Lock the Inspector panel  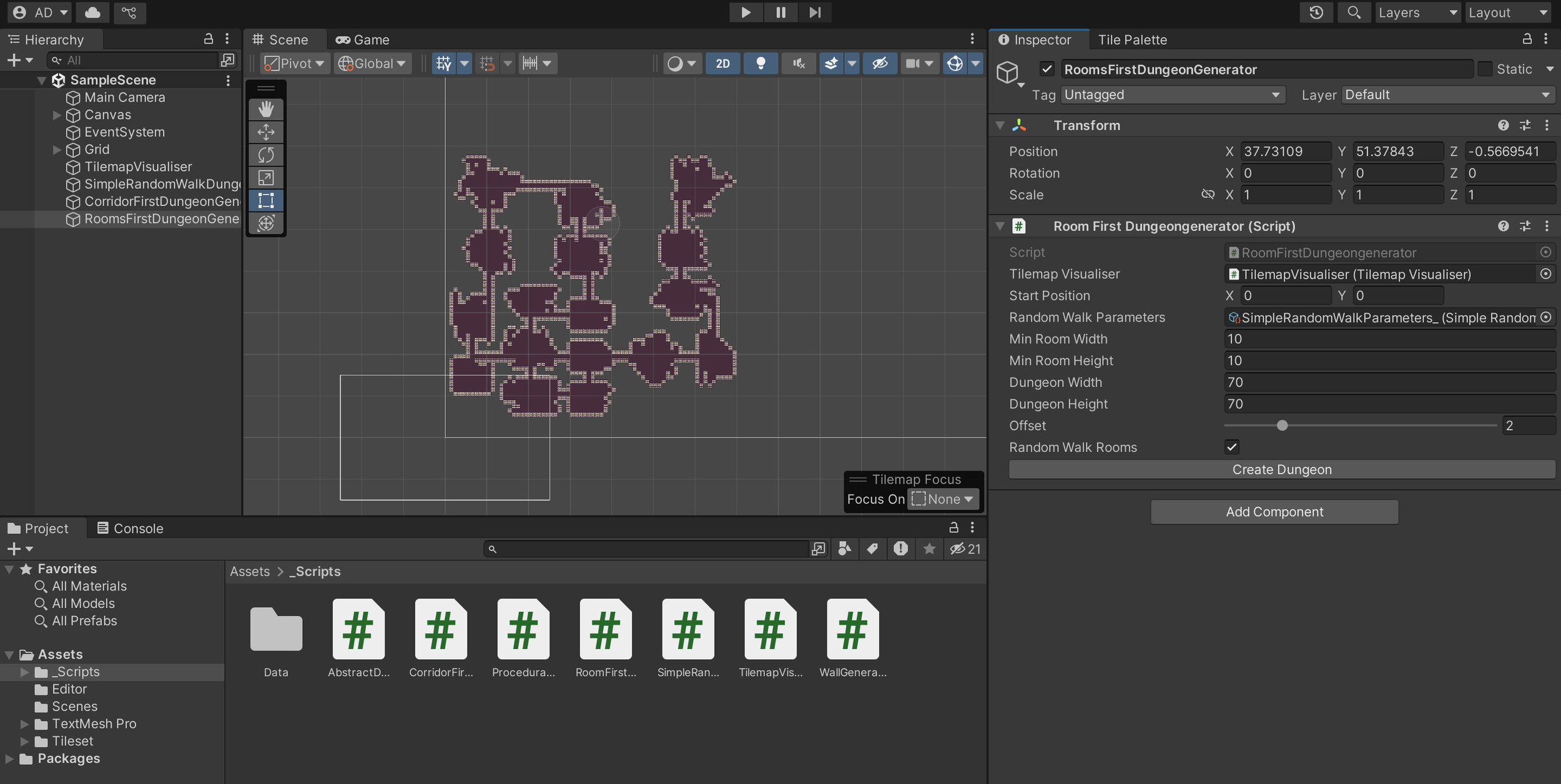point(1527,39)
